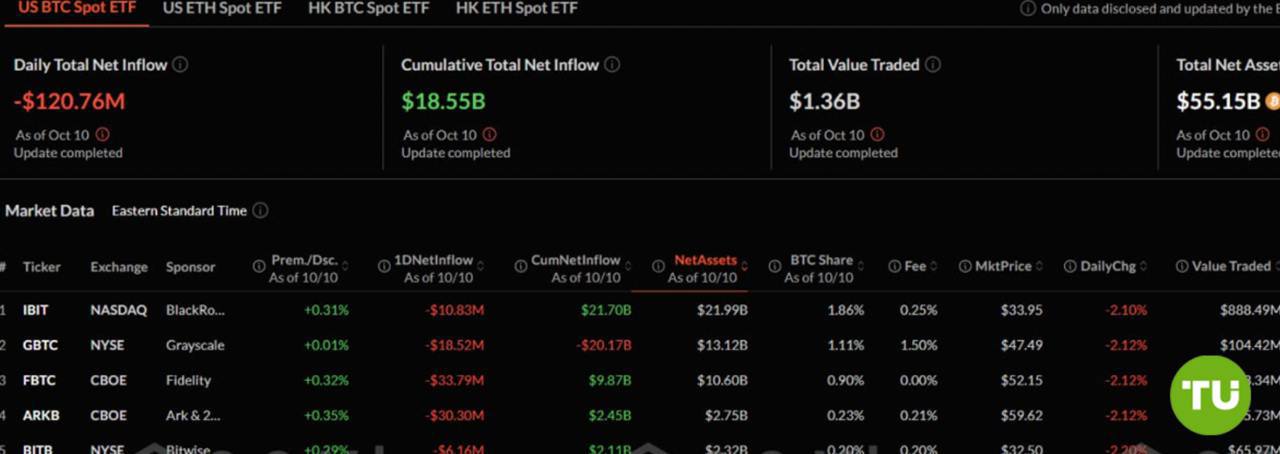Screen dimensions: 1280x454
Task: Click red alert icon beside As of Oct 10 under Daily Inflow
Action: pyautogui.click(x=102, y=134)
